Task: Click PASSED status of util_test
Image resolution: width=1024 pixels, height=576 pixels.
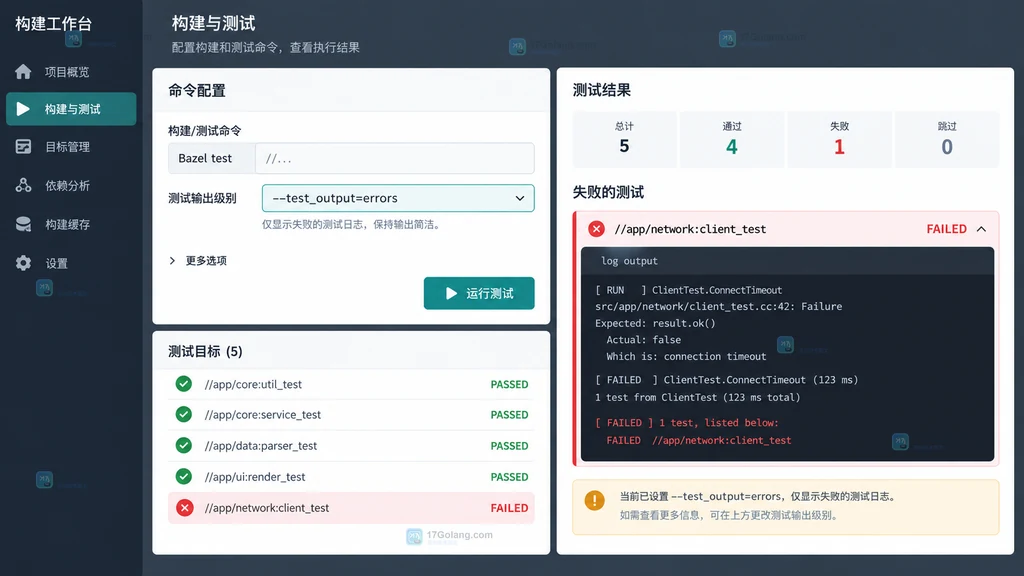Action: point(509,385)
